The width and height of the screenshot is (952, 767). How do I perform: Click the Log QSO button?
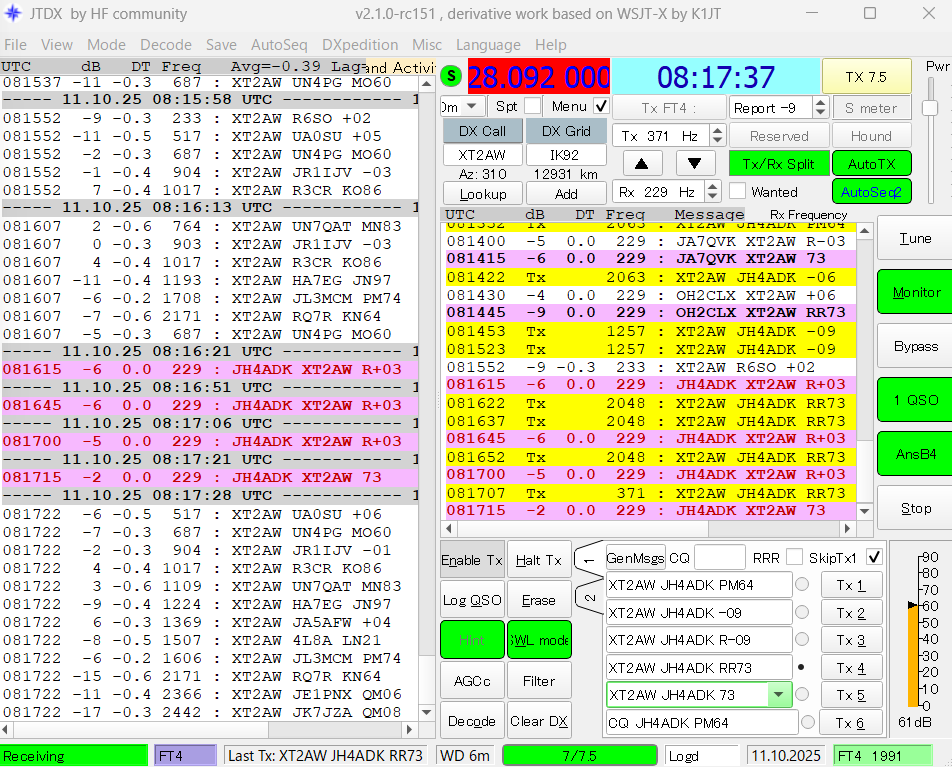click(x=471, y=600)
